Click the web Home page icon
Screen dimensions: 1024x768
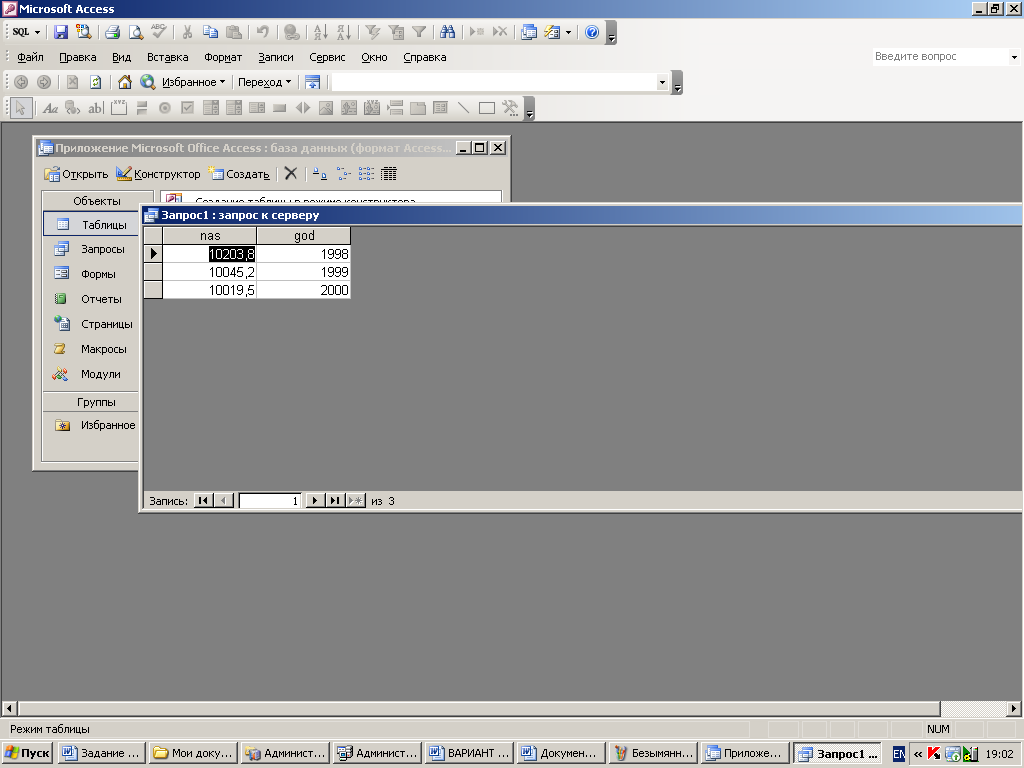(125, 82)
